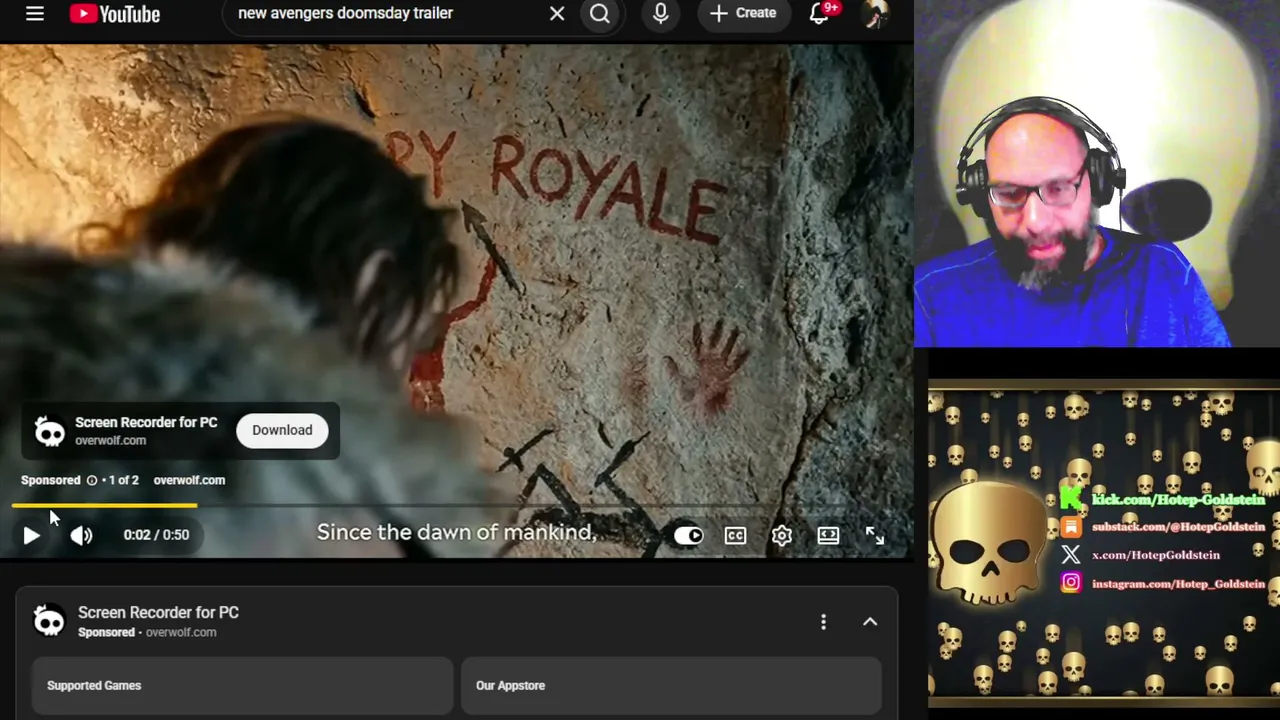Click the X logo icon in overlay
The height and width of the screenshot is (720, 1280).
point(1071,554)
